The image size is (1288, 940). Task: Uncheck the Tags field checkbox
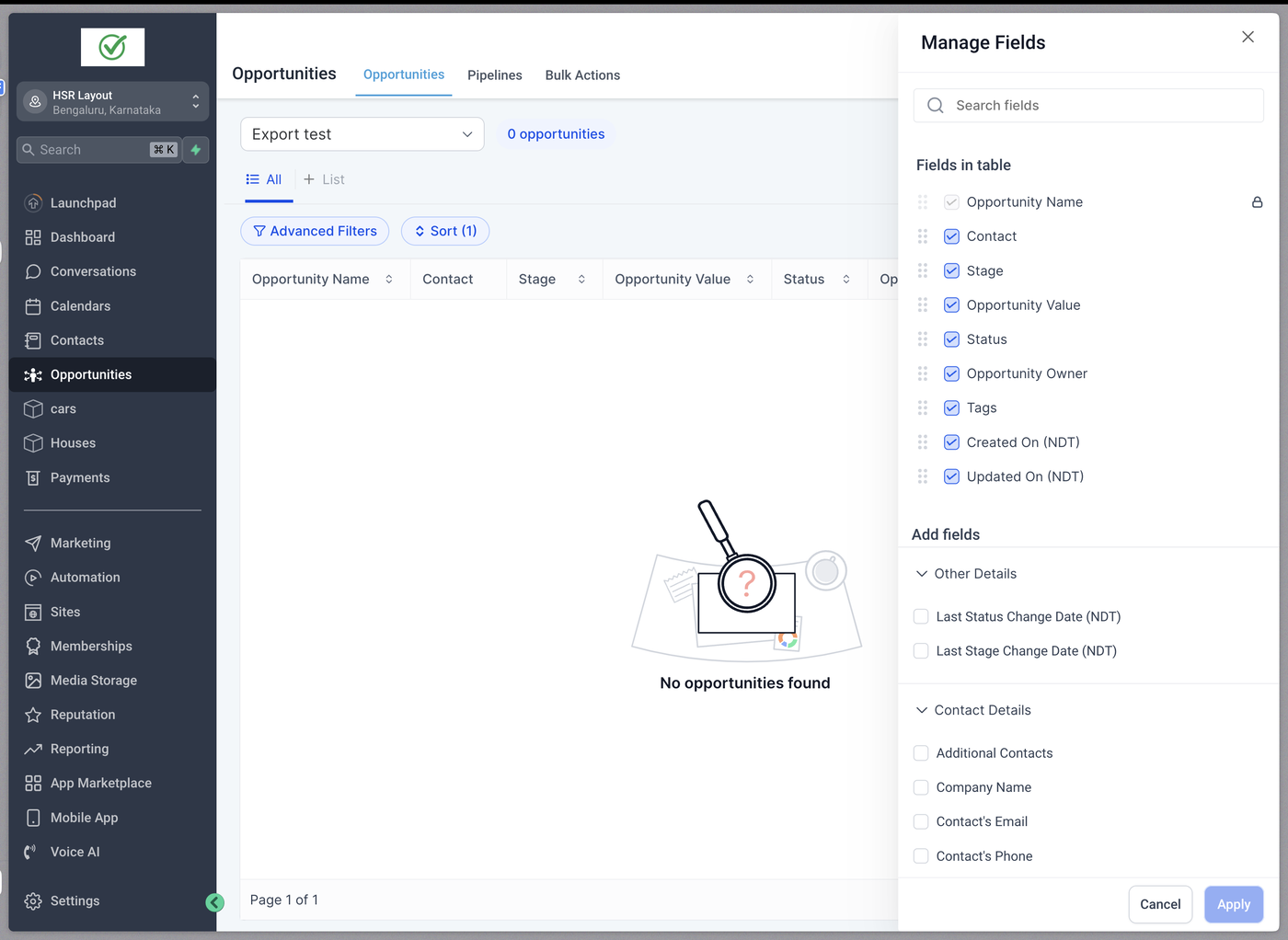tap(951, 407)
